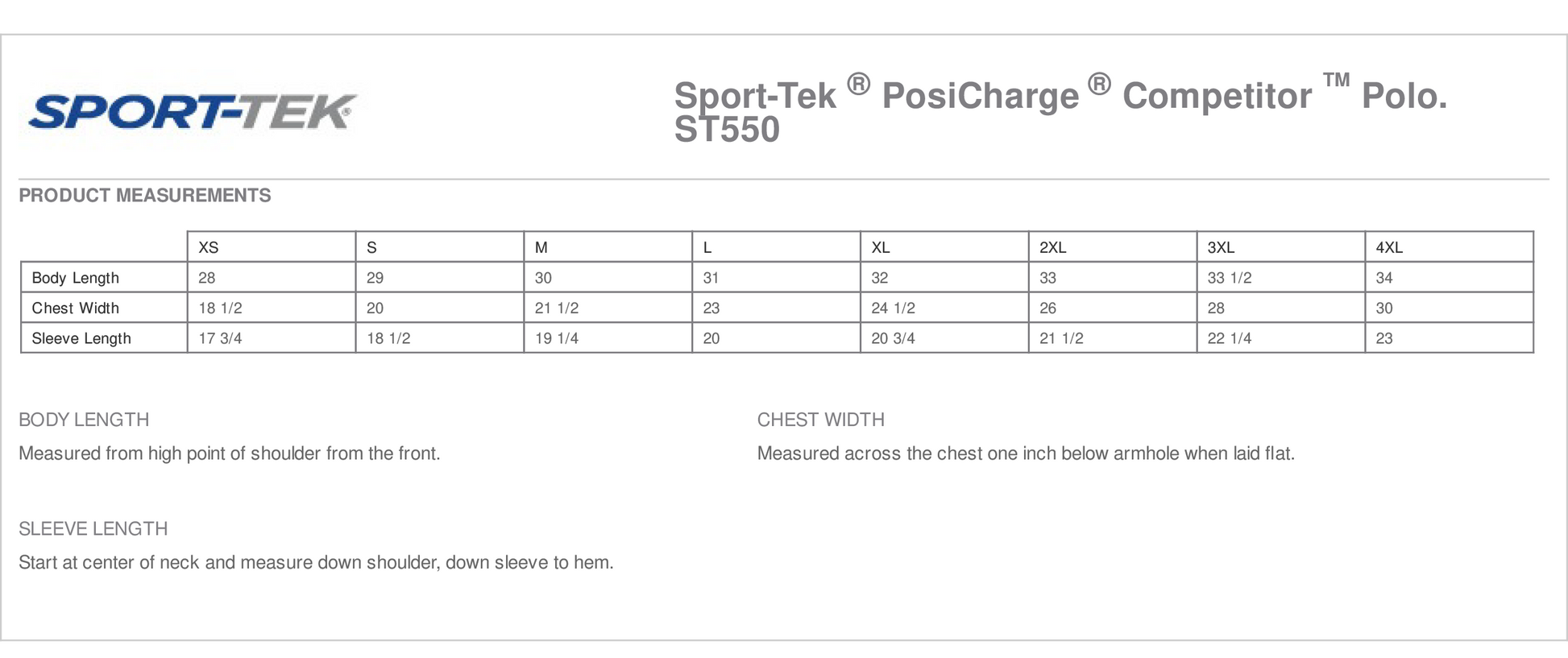Select the CHEST WIDTH definition heading
This screenshot has height=658, width=1568.
(820, 420)
